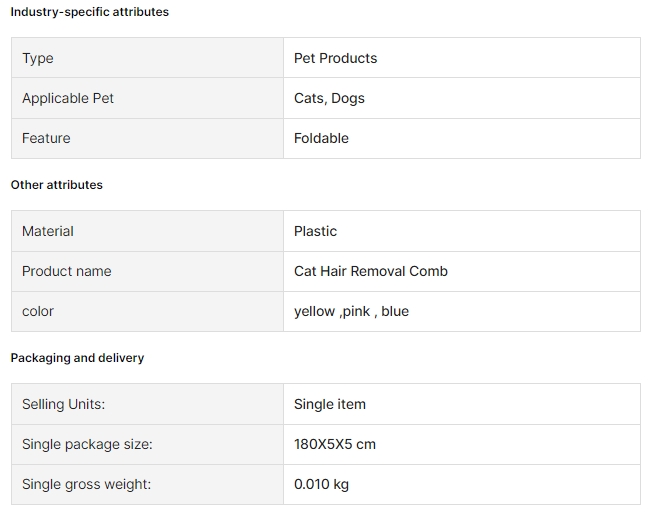This screenshot has height=518, width=655.
Task: Click the Packaging and delivery heading
Action: point(78,358)
